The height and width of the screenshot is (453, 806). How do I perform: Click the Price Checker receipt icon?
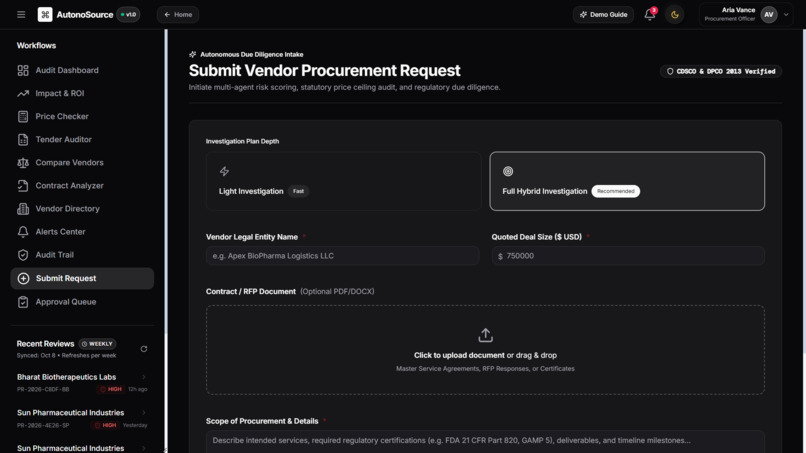pos(23,116)
